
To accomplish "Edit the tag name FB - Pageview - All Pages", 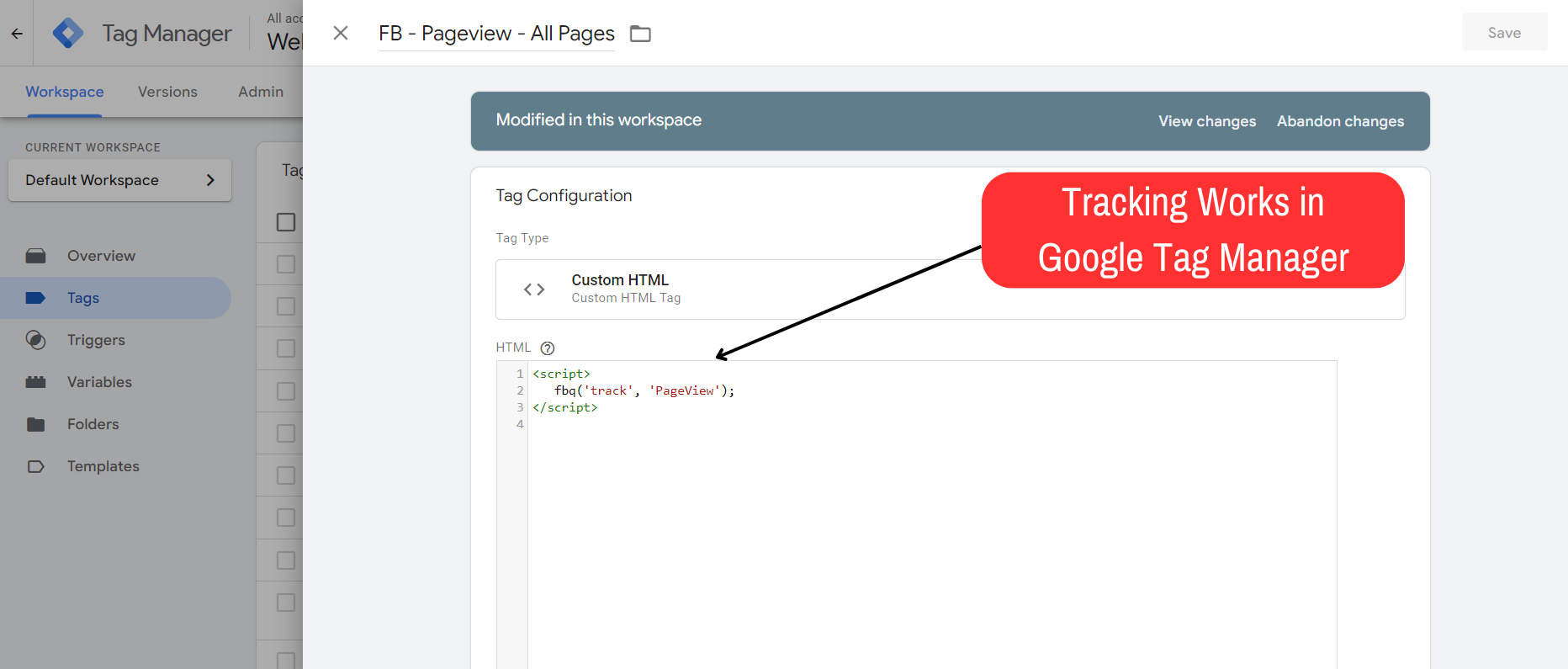I will pyautogui.click(x=496, y=34).
